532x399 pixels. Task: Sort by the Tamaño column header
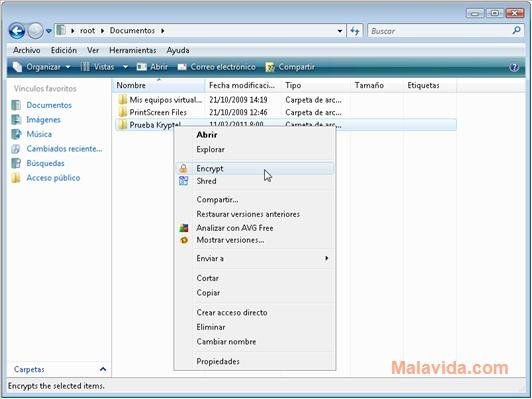tap(377, 86)
